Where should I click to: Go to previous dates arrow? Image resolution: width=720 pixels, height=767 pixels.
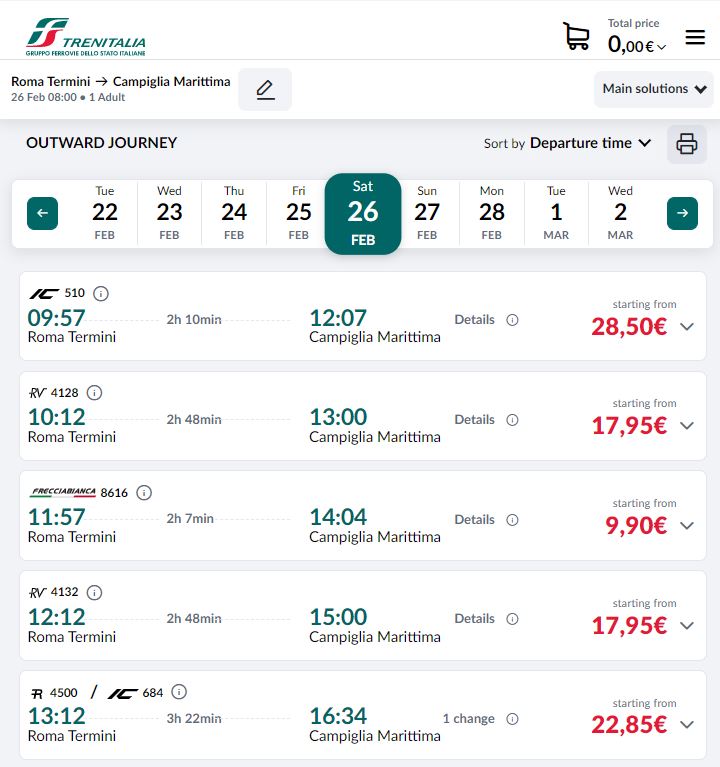click(43, 213)
